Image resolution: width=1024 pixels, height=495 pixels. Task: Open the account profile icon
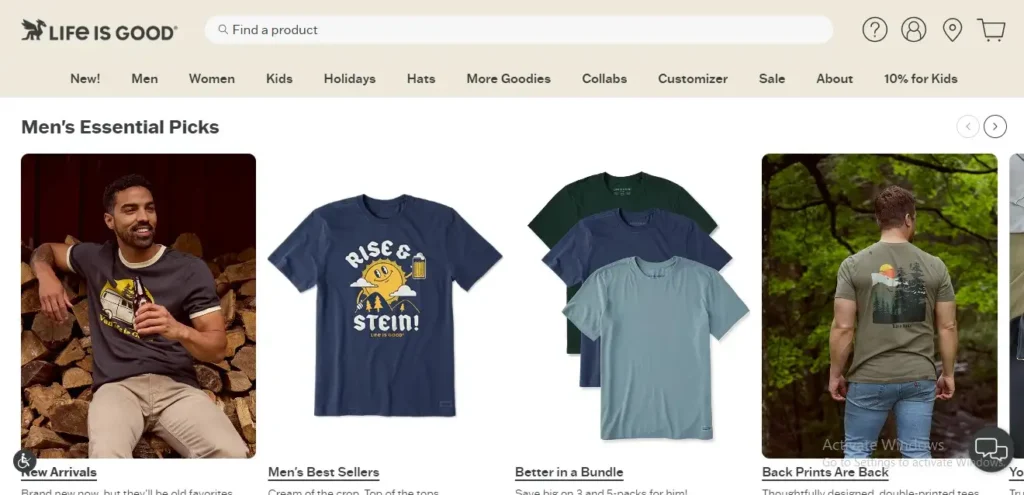pyautogui.click(x=914, y=30)
